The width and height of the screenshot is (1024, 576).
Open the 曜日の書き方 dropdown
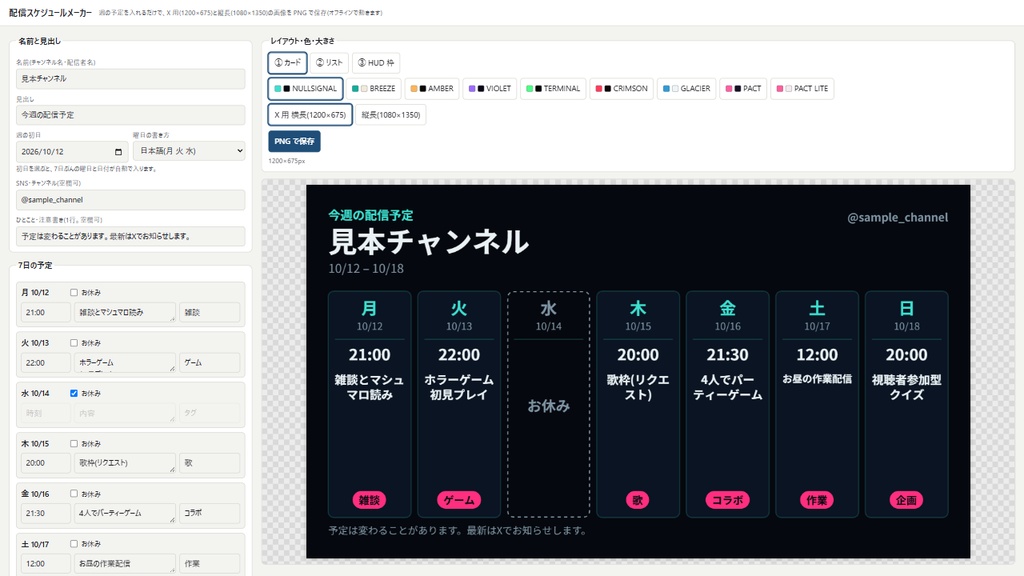(x=189, y=151)
